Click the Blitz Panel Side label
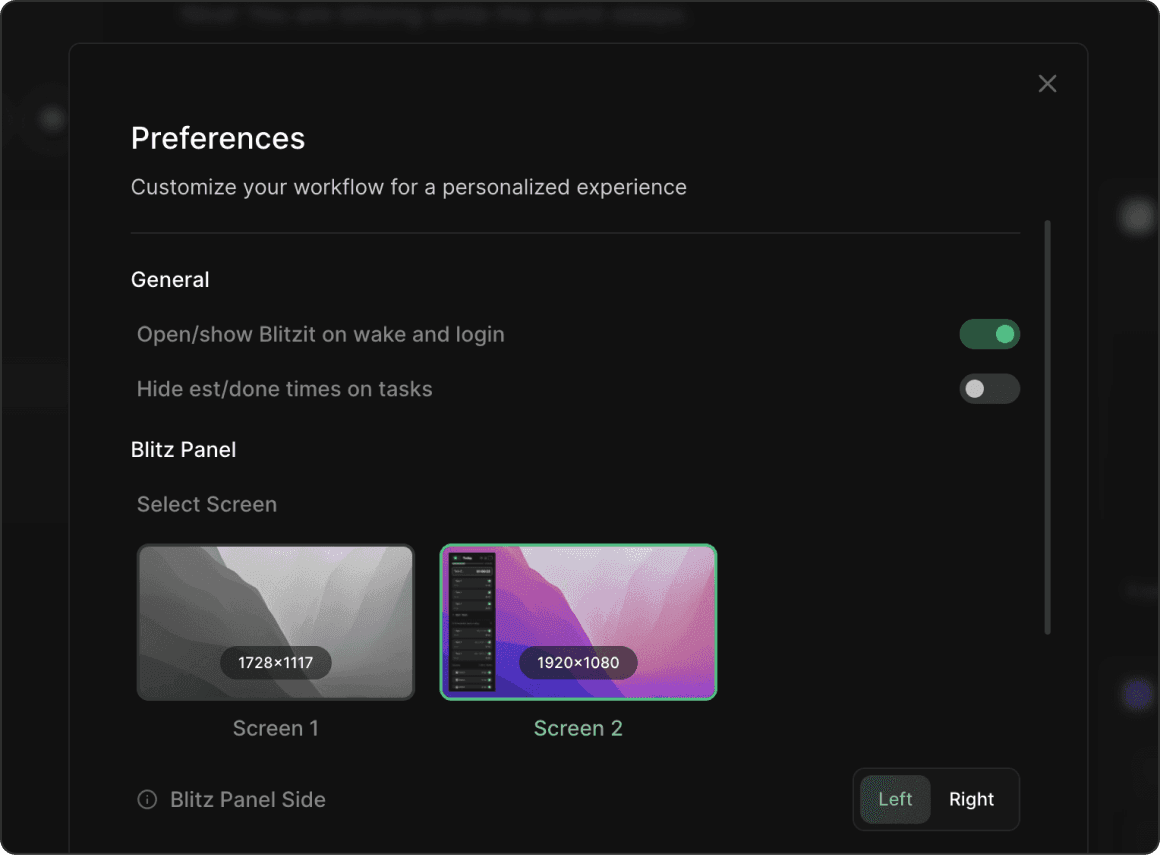This screenshot has height=855, width=1160. (248, 800)
